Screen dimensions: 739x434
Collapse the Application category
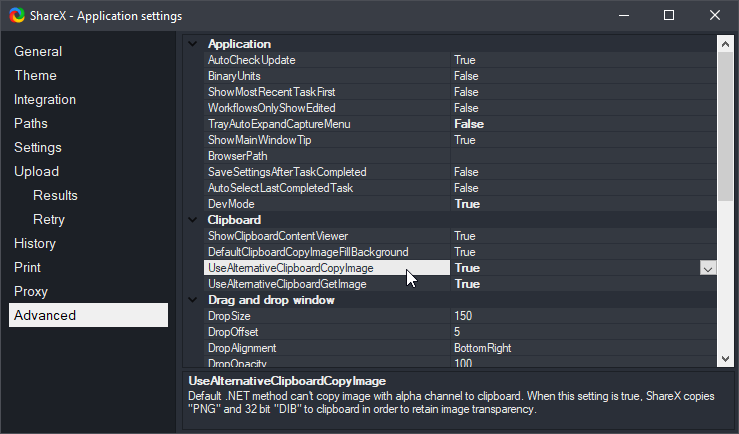[x=192, y=44]
